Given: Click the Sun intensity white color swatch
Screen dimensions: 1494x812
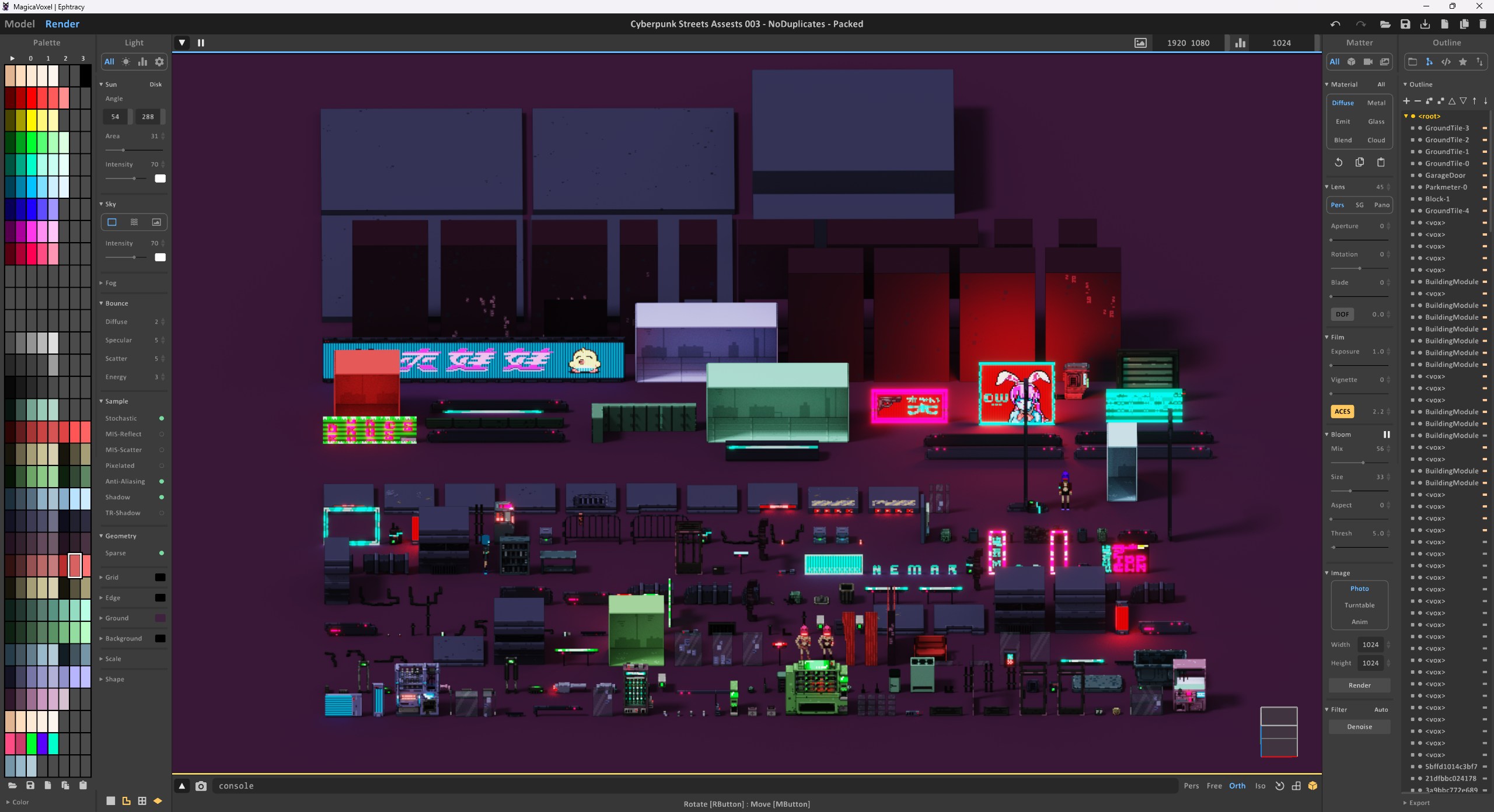Looking at the screenshot, I should 160,178.
